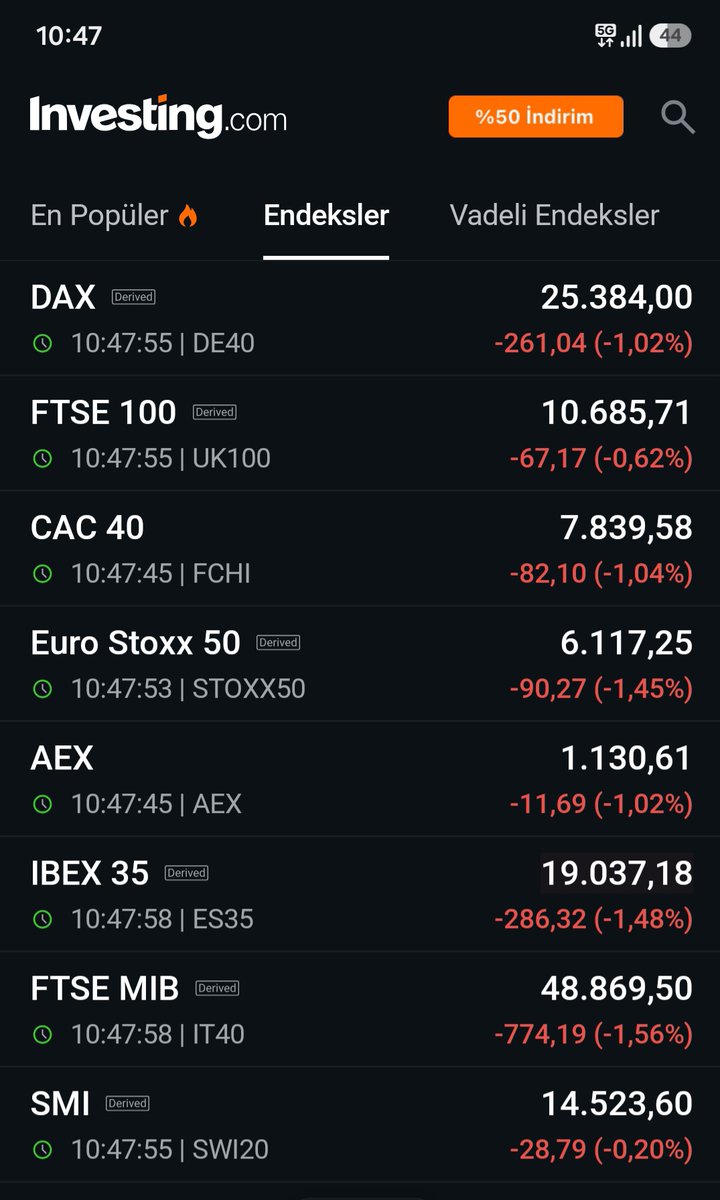The image size is (720, 1200).
Task: Tap the Derived badge next to Euro Stoxx 50
Action: (278, 643)
